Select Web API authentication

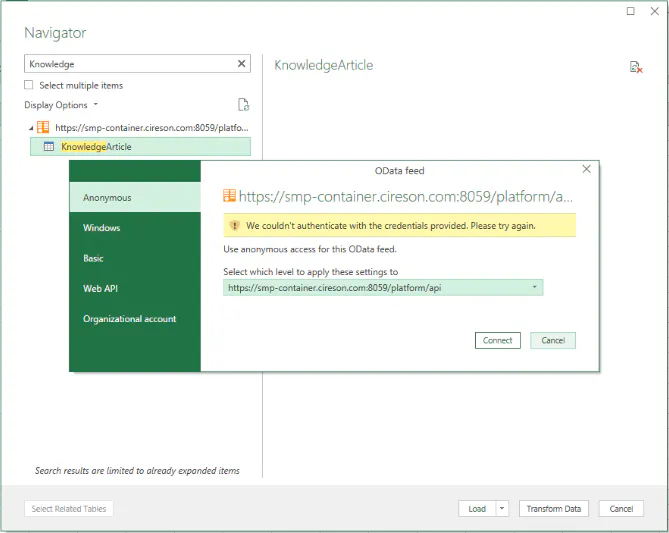click(135, 288)
